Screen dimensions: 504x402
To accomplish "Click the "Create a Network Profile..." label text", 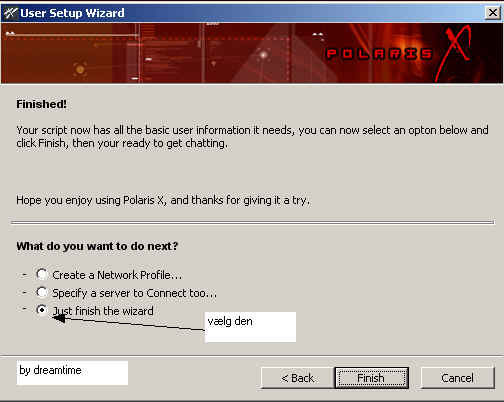I will coord(117,275).
